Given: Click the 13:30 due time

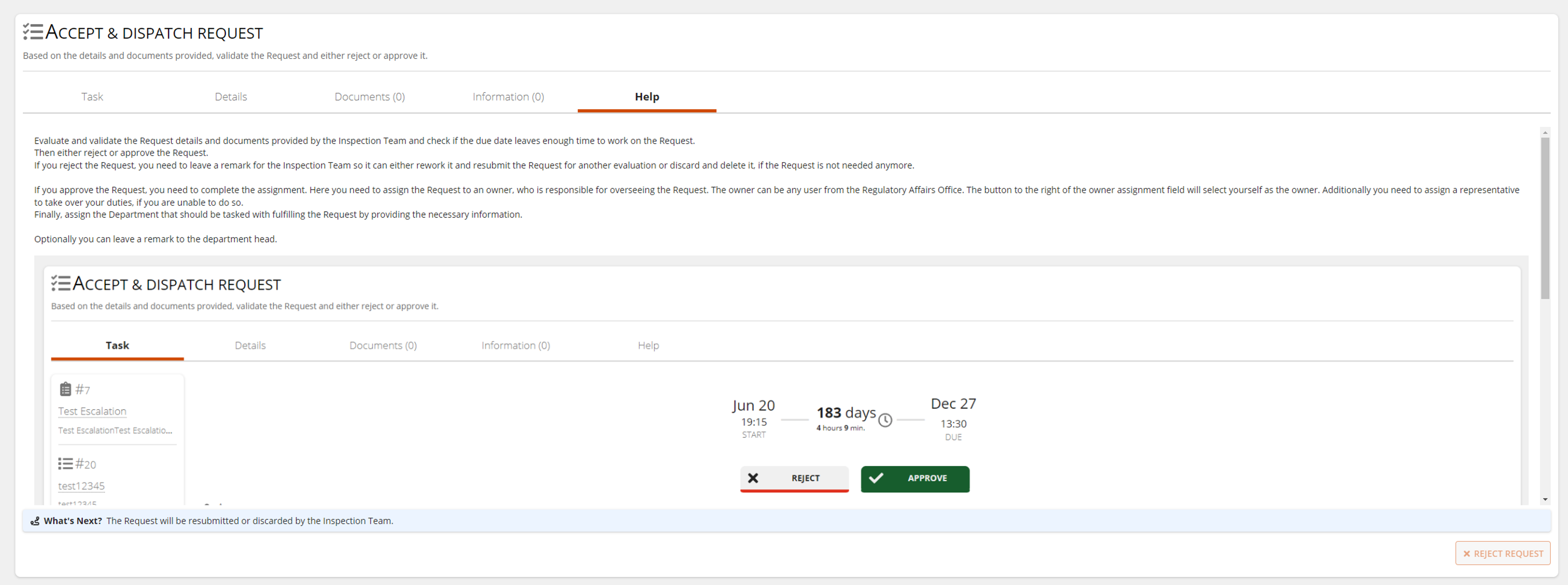Looking at the screenshot, I should (x=953, y=424).
